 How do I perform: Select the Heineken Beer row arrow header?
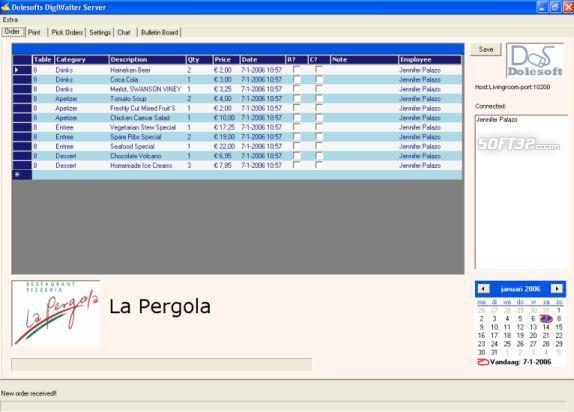click(22, 70)
